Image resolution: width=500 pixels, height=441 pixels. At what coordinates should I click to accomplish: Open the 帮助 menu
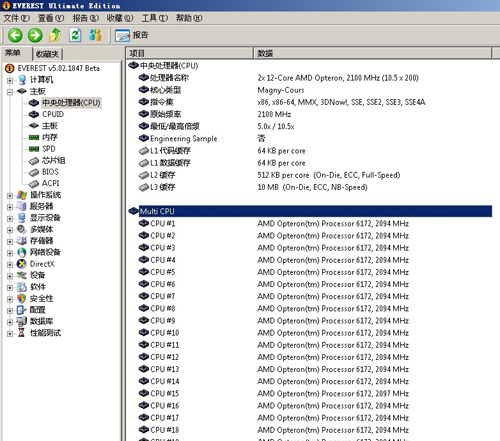click(189, 18)
